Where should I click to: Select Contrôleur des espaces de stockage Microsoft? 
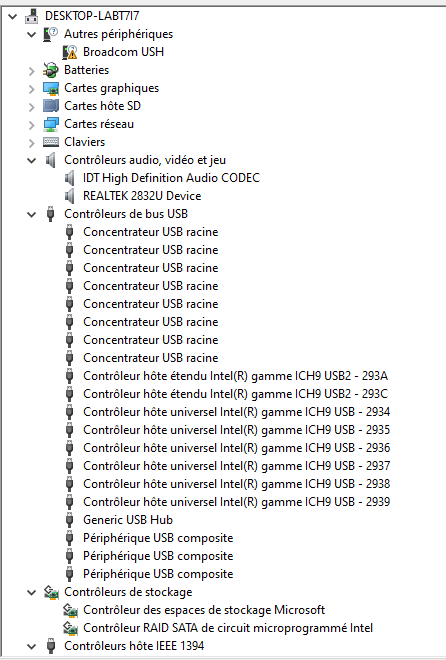tap(204, 610)
